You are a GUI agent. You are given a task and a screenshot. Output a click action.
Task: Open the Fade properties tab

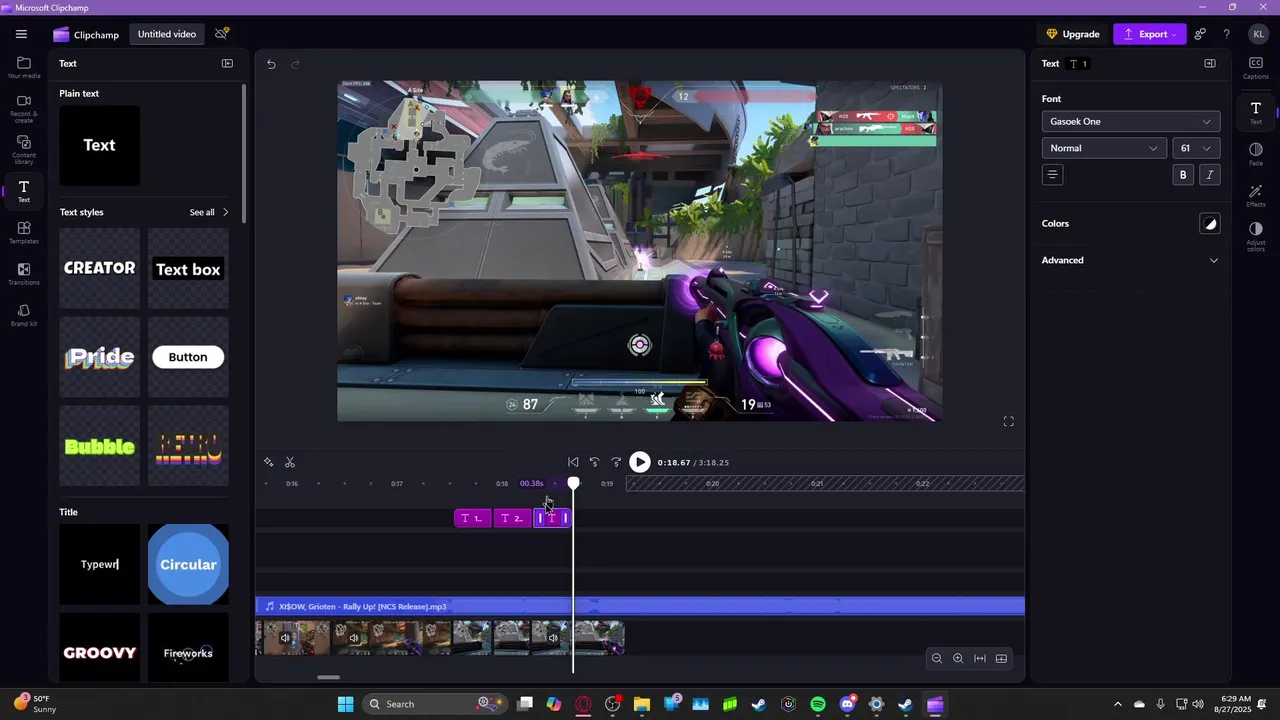tap(1255, 154)
